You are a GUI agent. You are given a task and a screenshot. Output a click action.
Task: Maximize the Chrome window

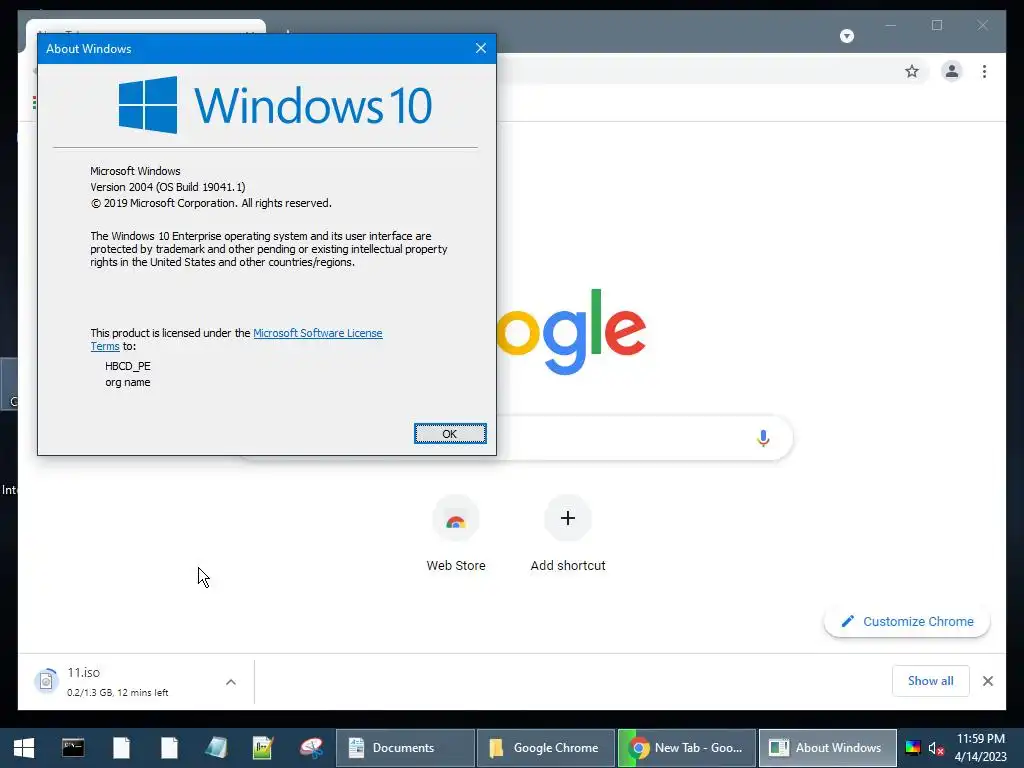937,25
